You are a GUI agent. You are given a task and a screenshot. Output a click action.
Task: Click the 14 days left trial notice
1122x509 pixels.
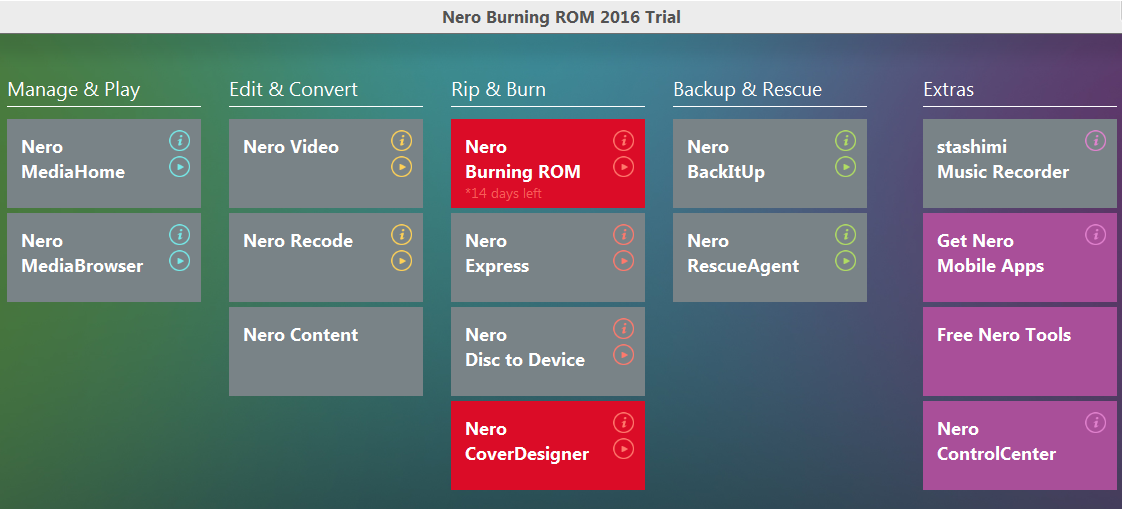coord(504,194)
